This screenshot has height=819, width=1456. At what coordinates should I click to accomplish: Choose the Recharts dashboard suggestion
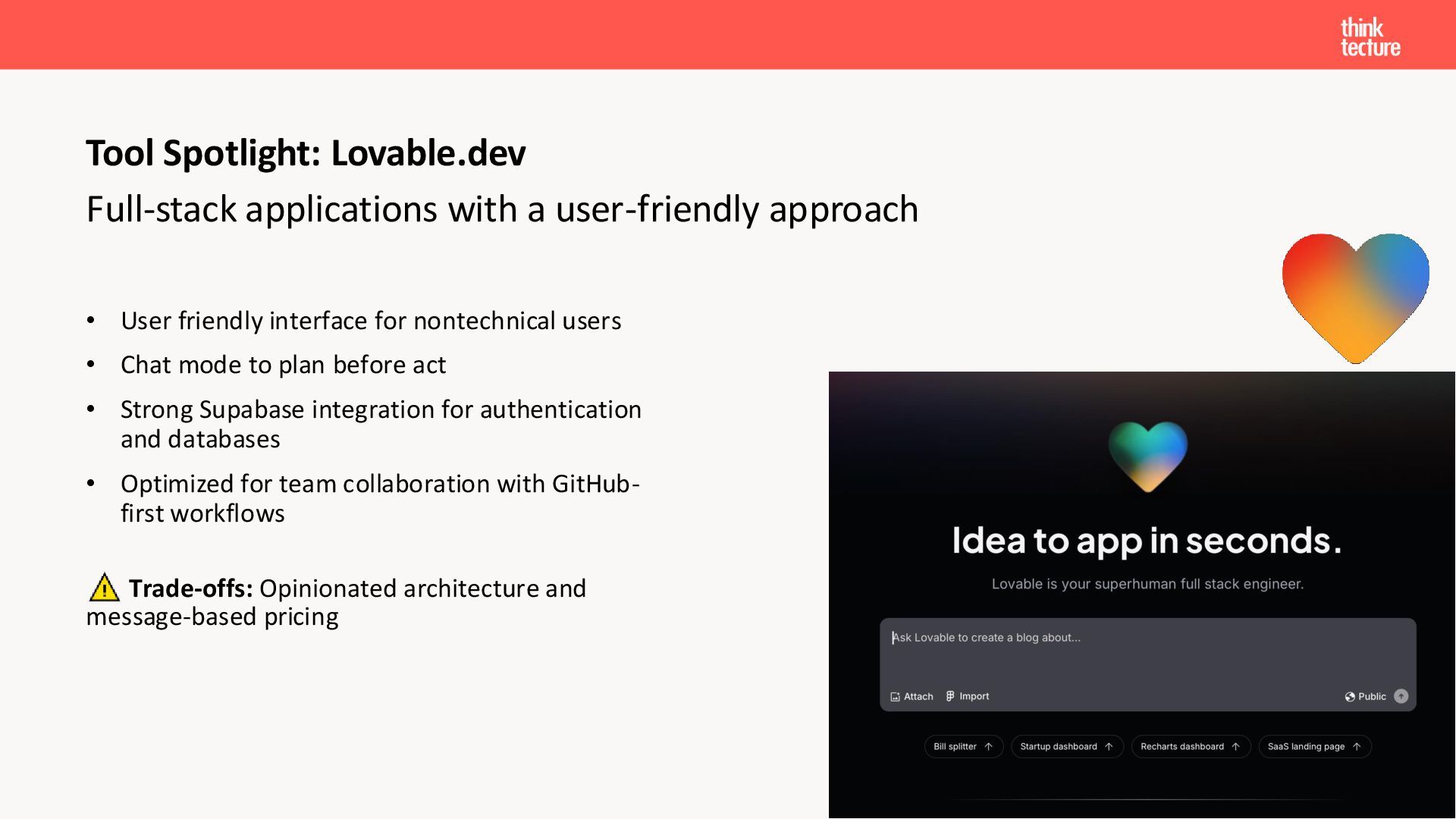click(1191, 747)
